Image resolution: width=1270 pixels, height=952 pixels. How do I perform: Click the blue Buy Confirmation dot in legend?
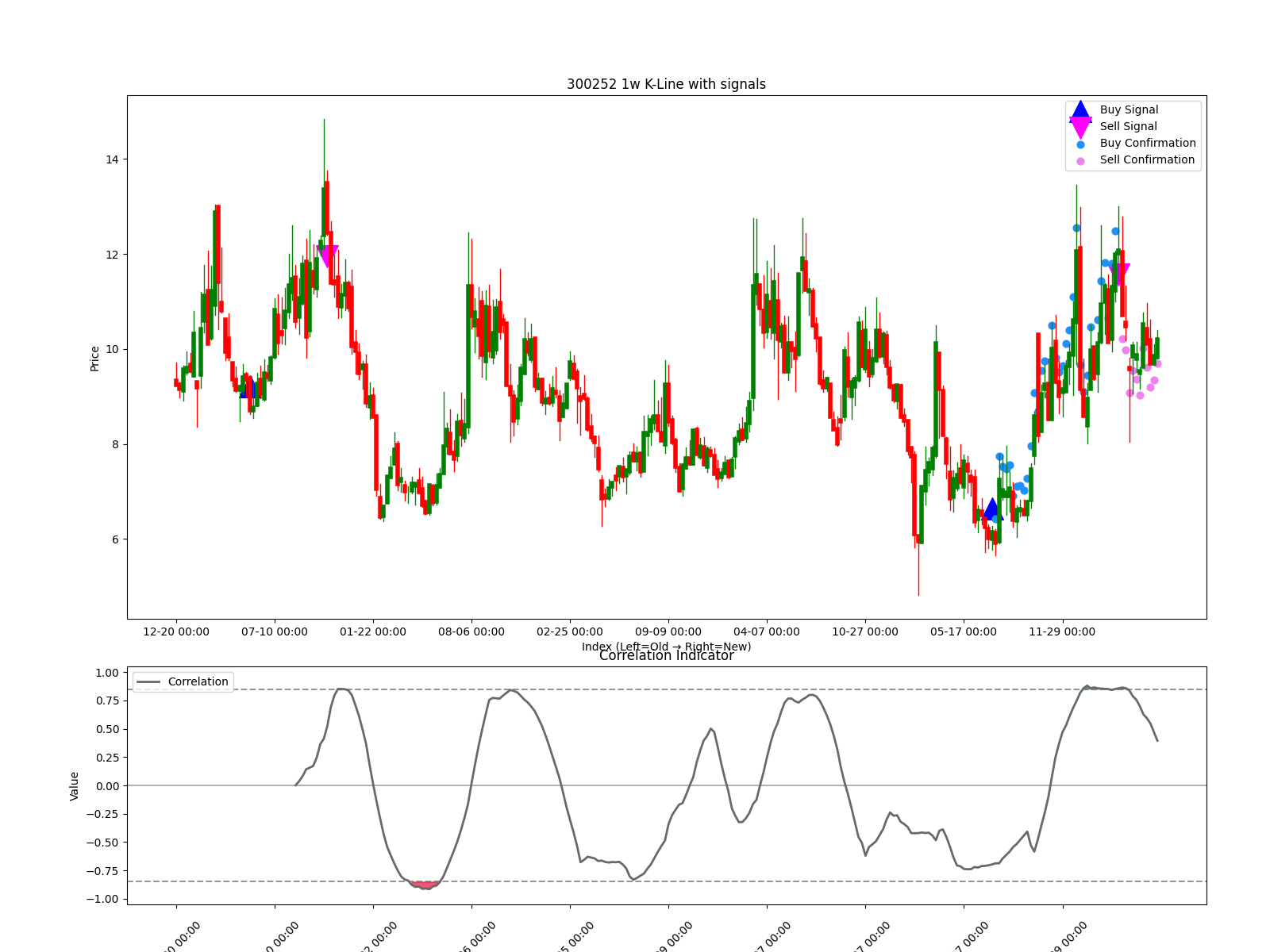pyautogui.click(x=1080, y=144)
